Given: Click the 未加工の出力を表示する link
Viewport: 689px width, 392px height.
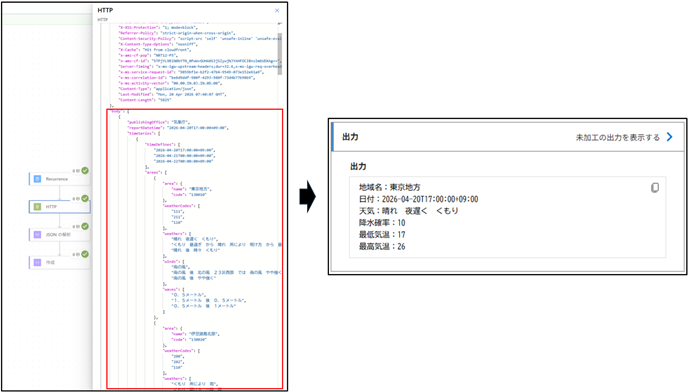Looking at the screenshot, I should click(618, 138).
